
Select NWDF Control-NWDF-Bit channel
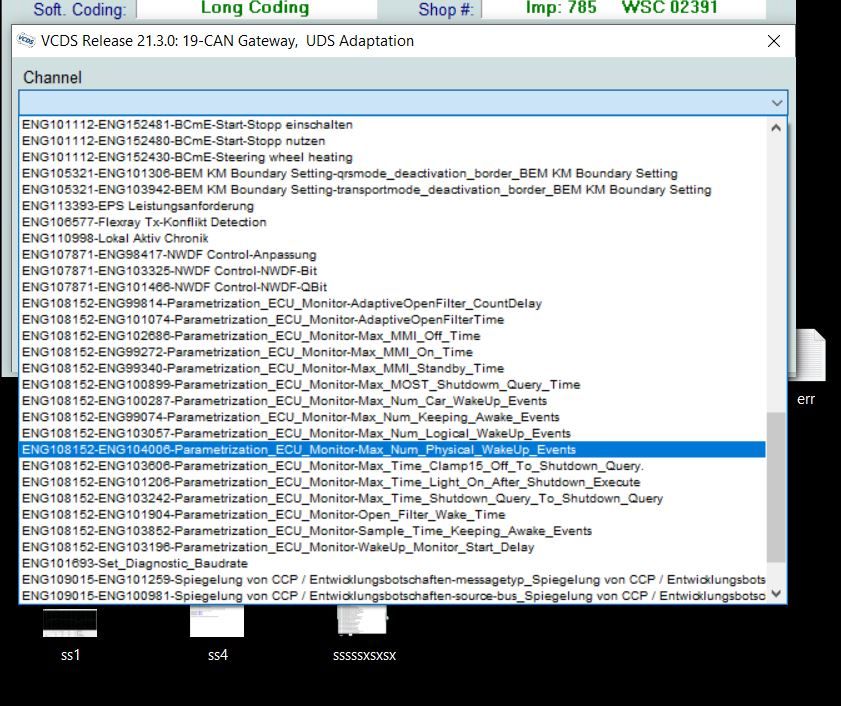point(392,271)
